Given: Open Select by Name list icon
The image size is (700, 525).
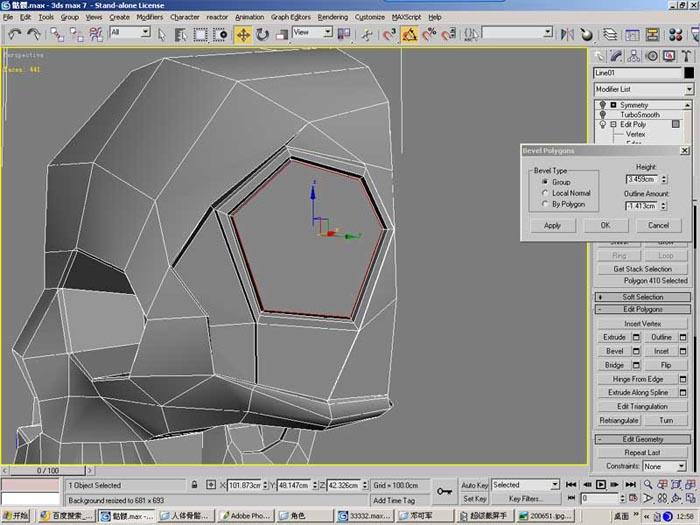Looking at the screenshot, I should point(181,34).
